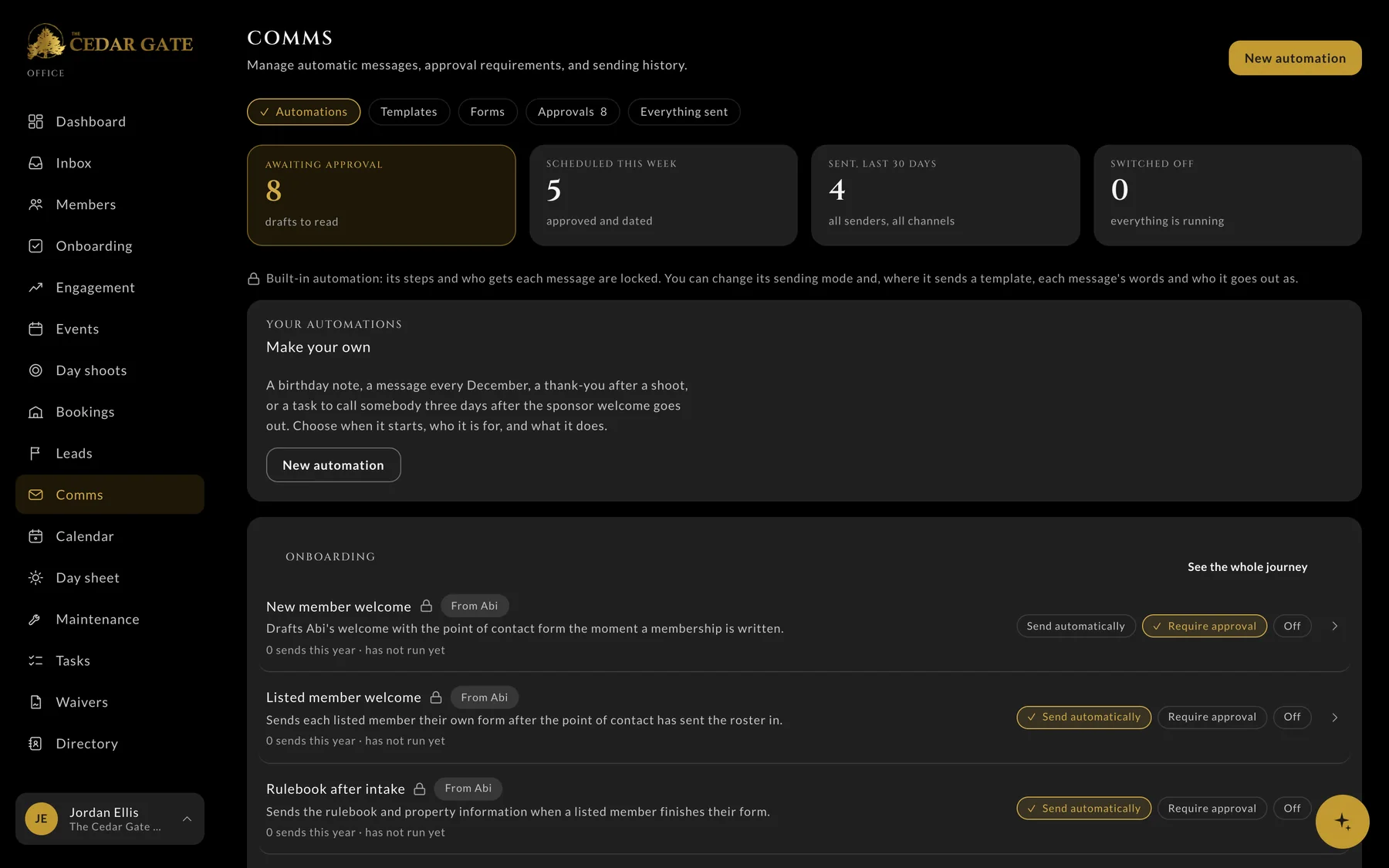1389x868 pixels.
Task: Click the gold New automation button
Action: coord(1295,58)
